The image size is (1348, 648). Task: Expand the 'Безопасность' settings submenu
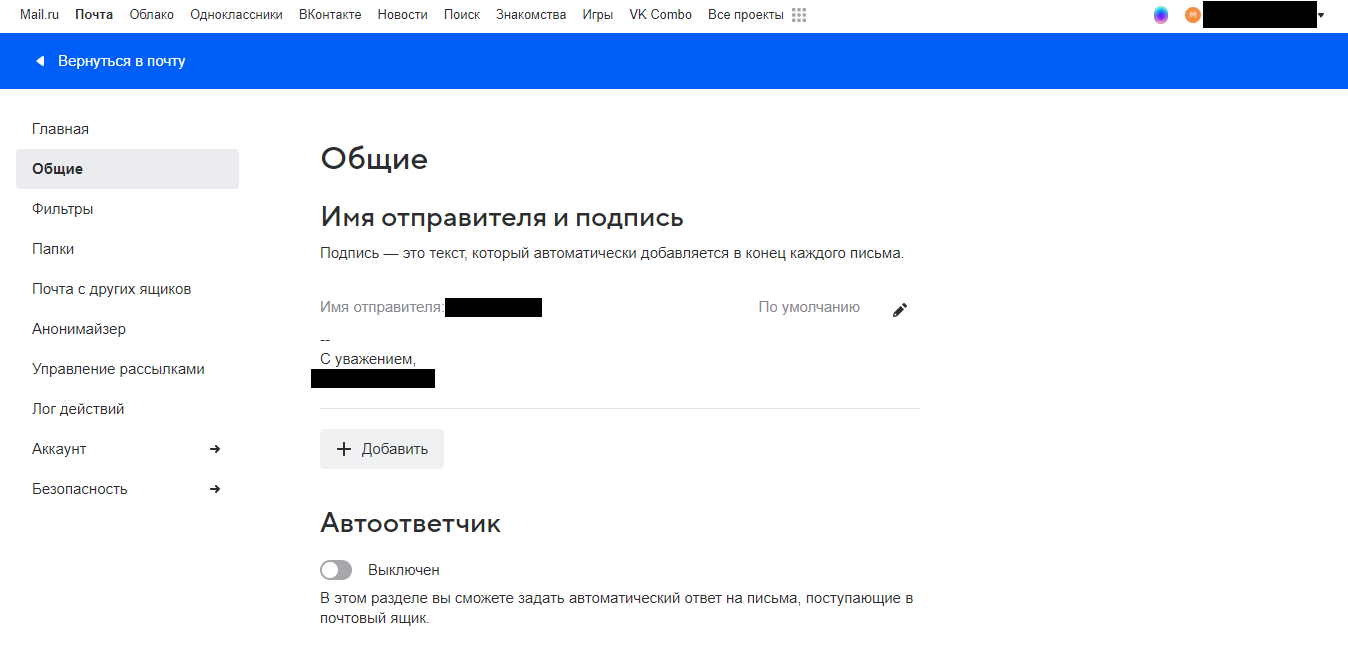point(80,489)
